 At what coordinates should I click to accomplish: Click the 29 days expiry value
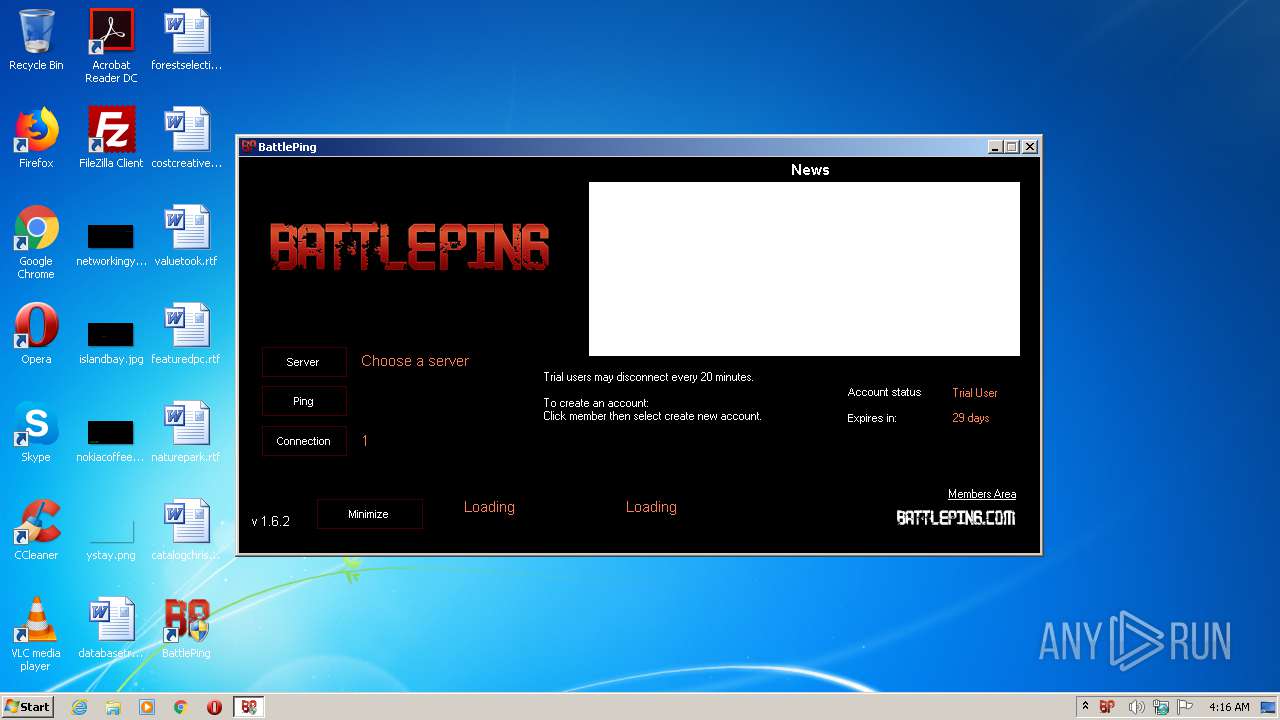click(x=971, y=418)
